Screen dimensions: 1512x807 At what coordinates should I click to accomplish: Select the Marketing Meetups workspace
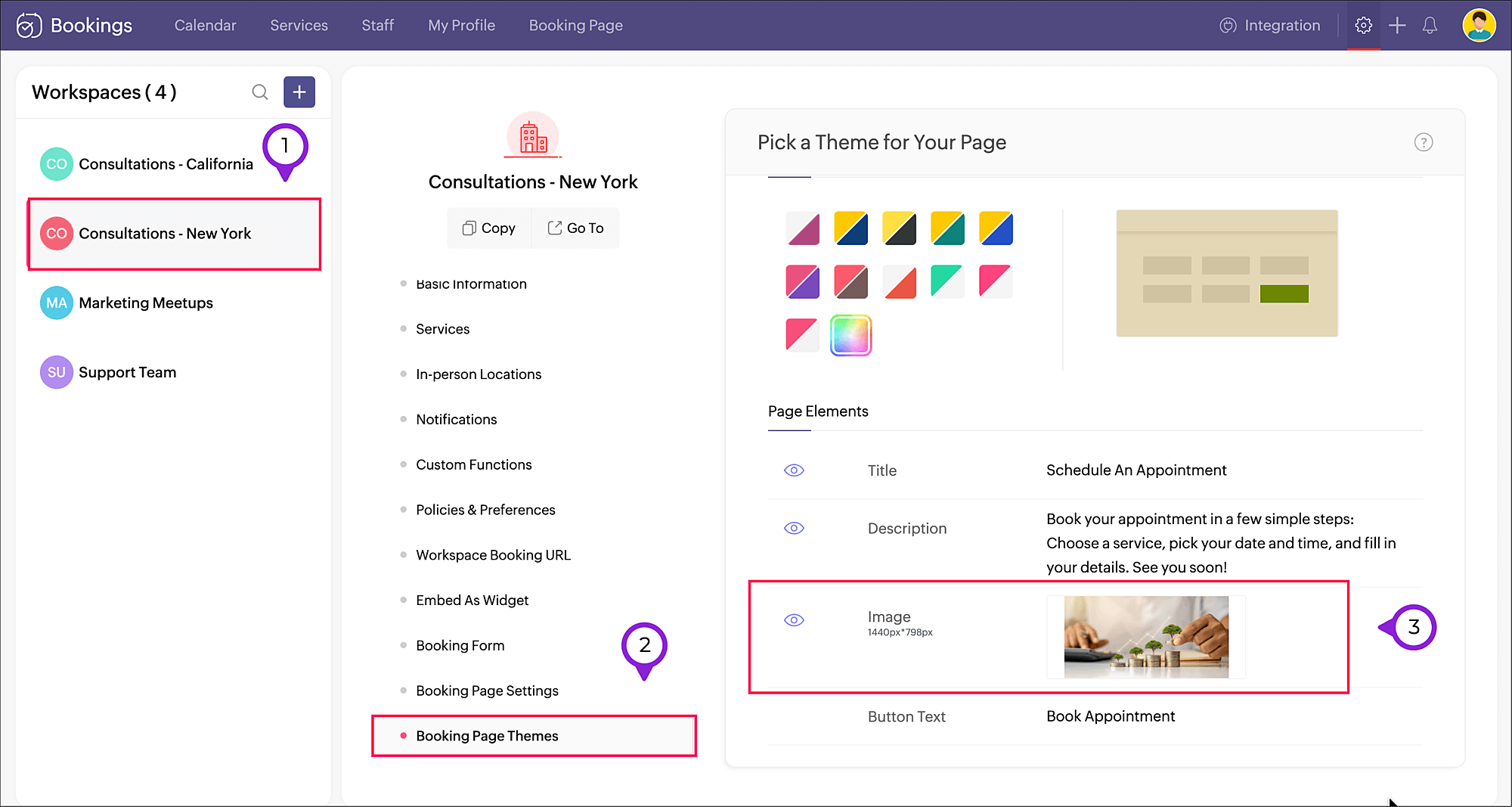tap(174, 303)
